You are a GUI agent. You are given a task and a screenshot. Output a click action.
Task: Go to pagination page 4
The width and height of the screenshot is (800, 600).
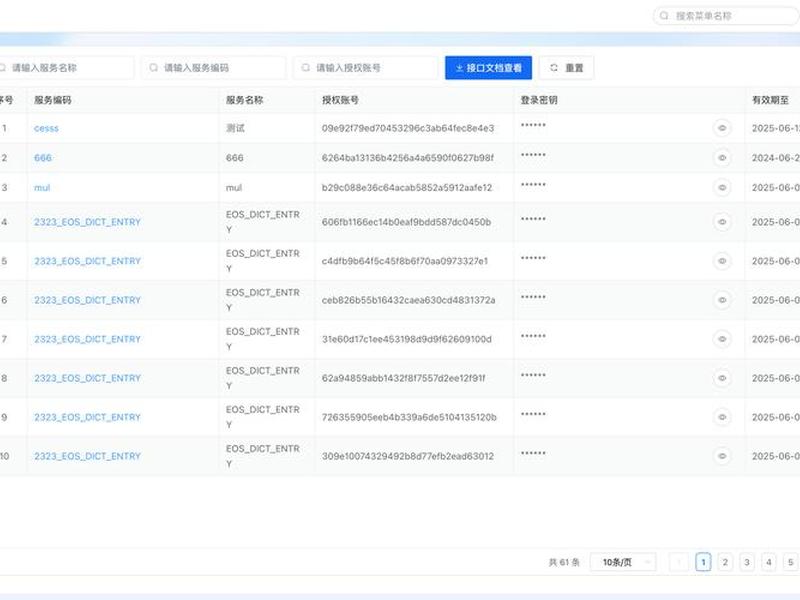click(x=769, y=562)
